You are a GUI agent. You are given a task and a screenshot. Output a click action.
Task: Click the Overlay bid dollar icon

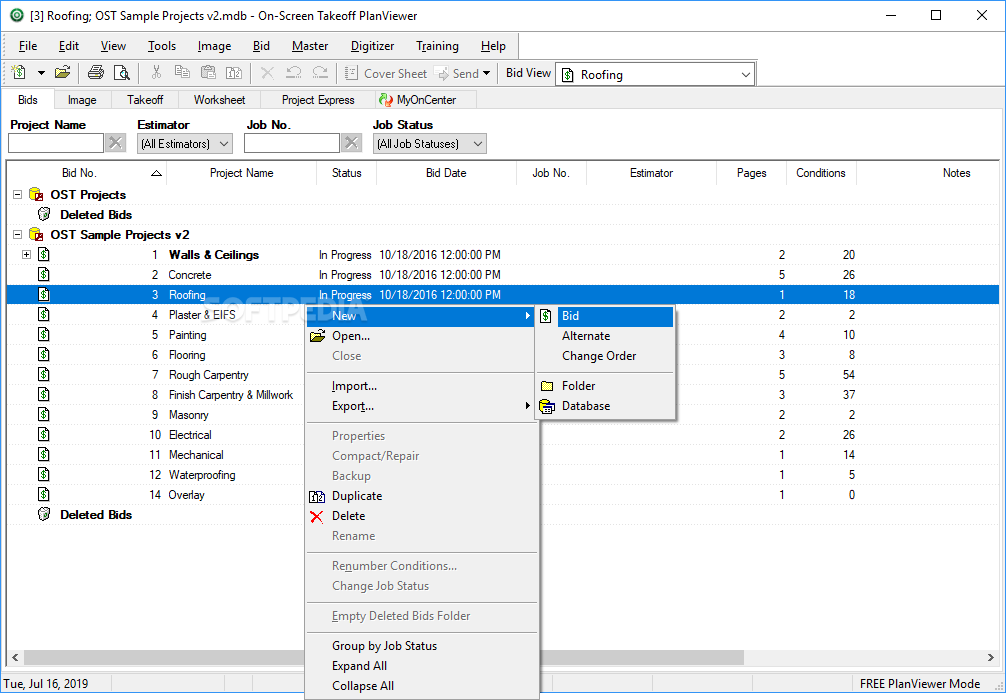pyautogui.click(x=44, y=495)
